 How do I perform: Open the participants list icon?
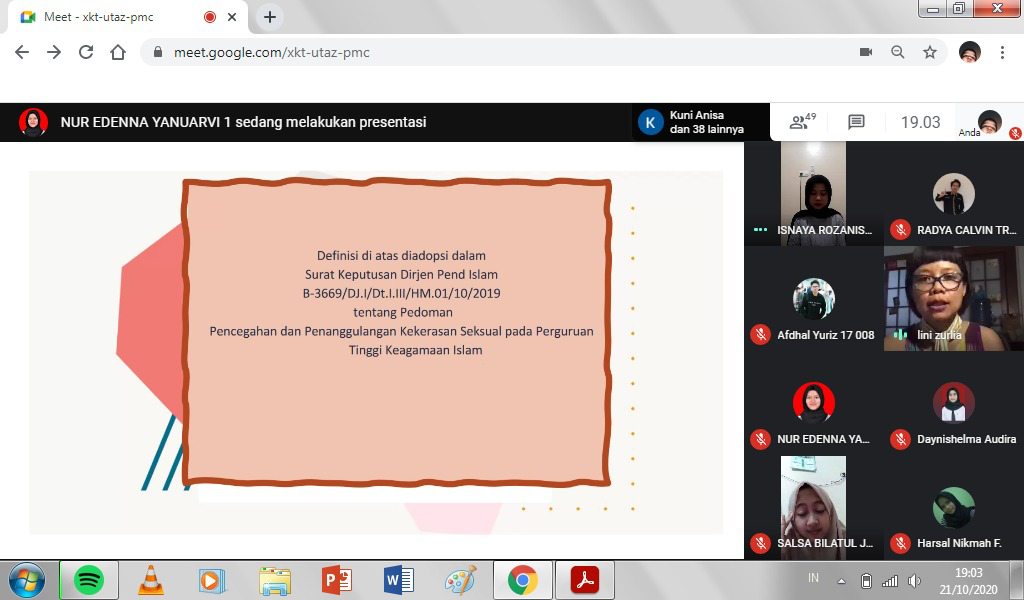[x=802, y=122]
